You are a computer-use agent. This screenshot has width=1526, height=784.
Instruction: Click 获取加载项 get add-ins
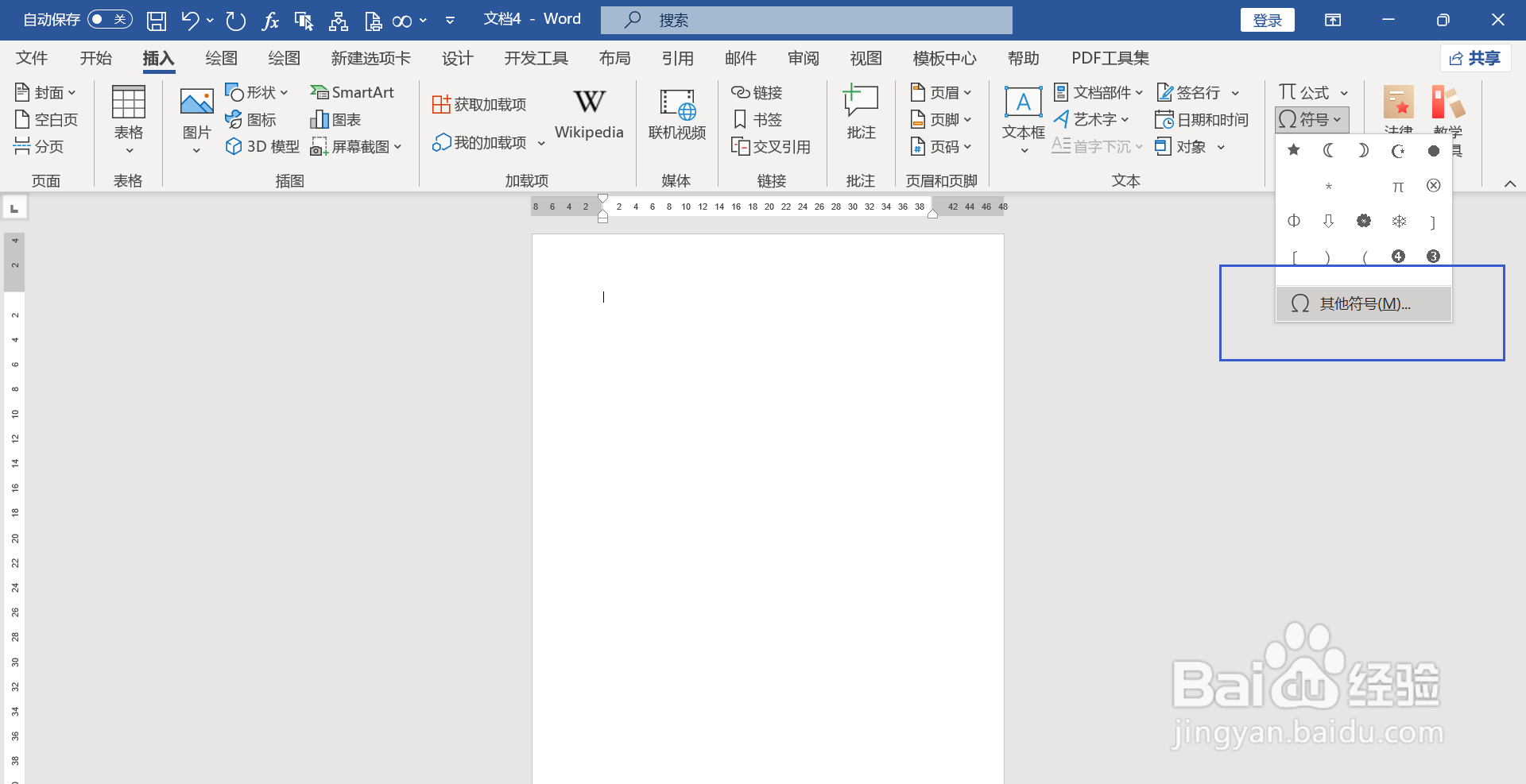(479, 104)
